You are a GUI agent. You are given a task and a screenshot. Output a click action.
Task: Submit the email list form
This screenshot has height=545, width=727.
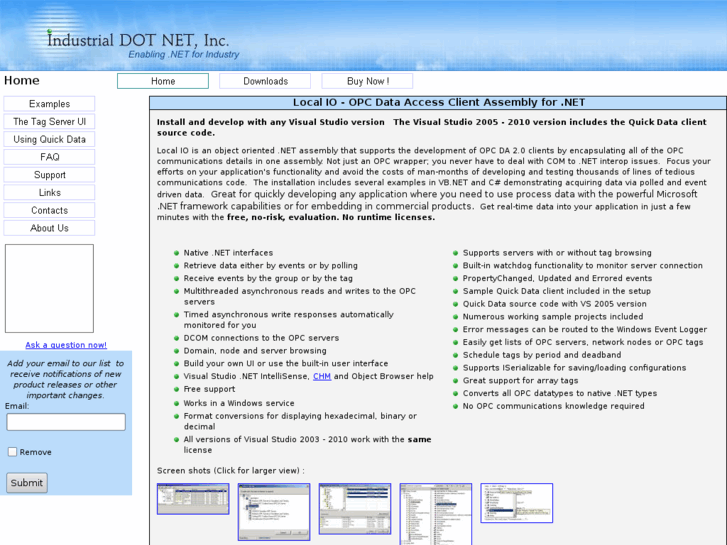(27, 483)
